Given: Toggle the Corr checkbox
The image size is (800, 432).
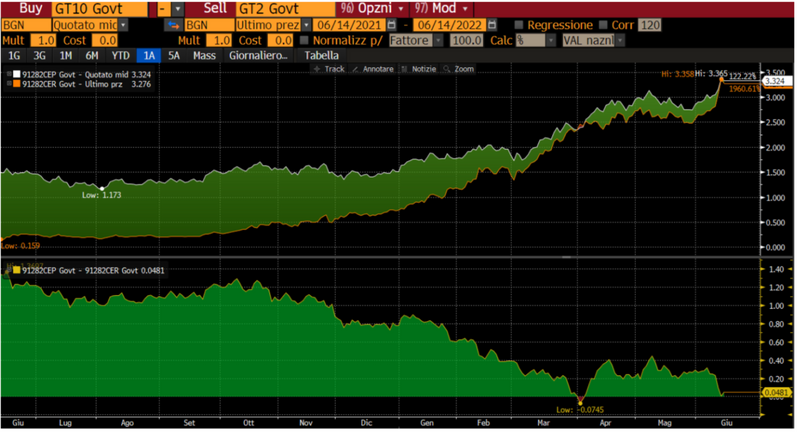Looking at the screenshot, I should tap(604, 25).
